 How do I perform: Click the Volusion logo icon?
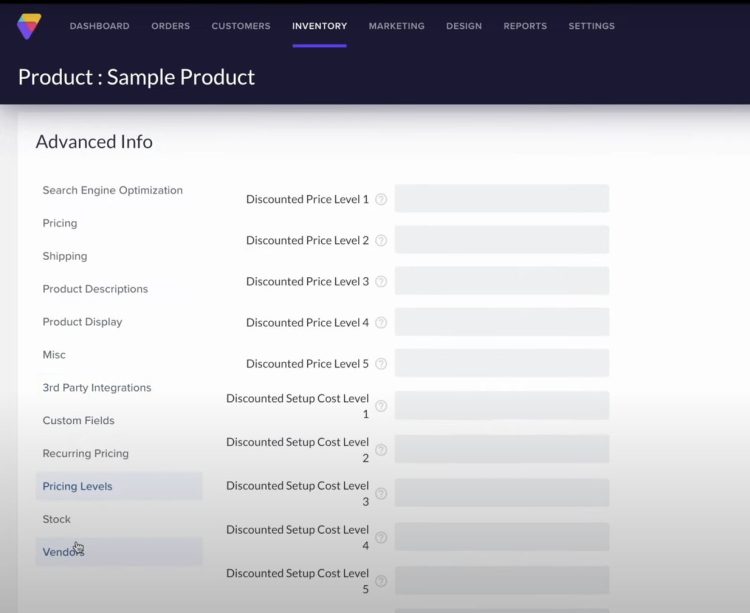point(29,26)
